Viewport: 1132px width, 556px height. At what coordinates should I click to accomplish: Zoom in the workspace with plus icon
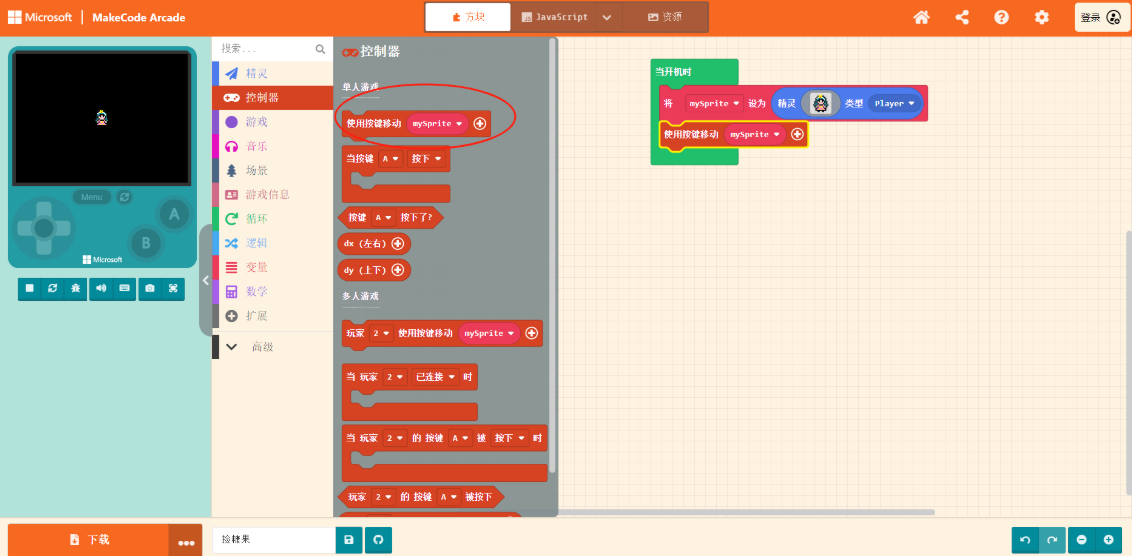click(1108, 540)
